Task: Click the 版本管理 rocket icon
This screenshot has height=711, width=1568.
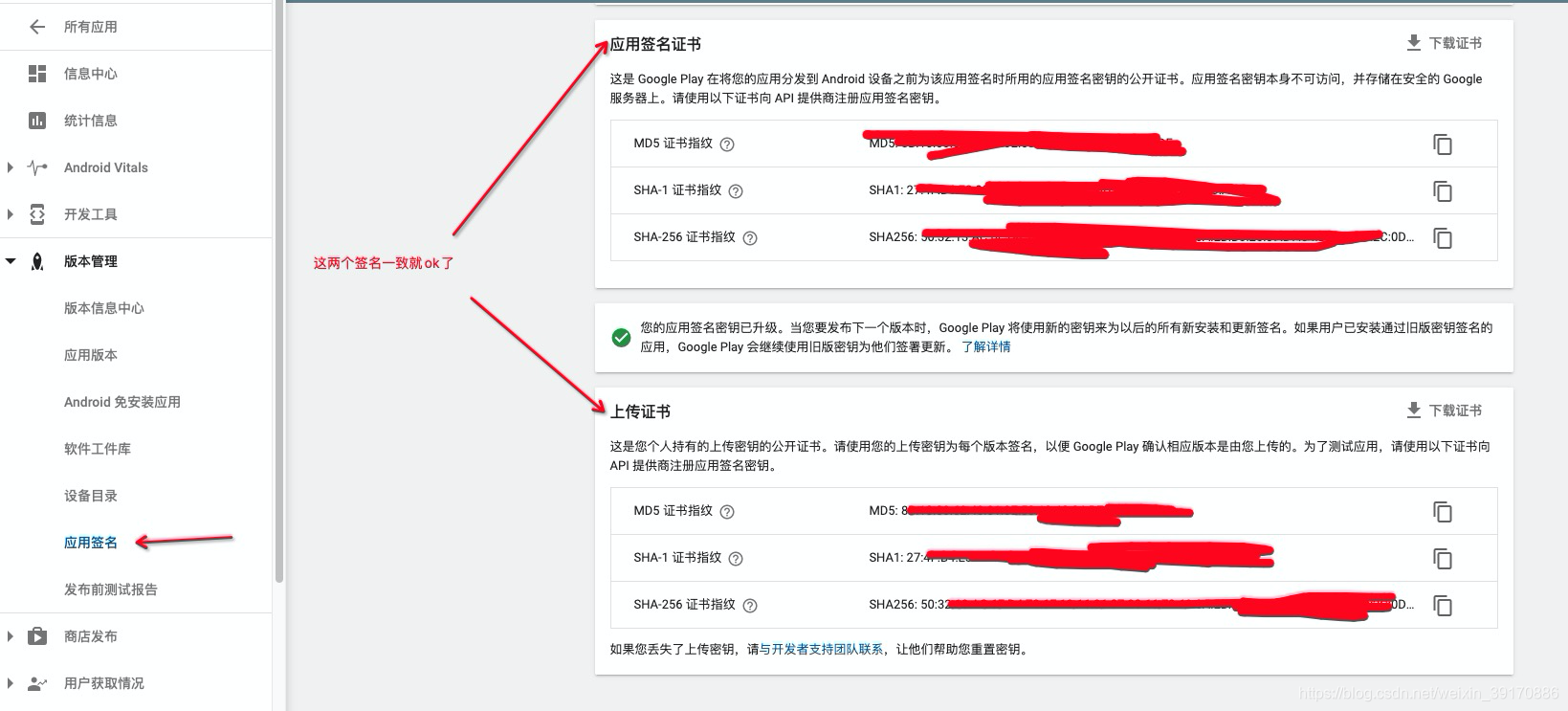Action: coord(37,261)
